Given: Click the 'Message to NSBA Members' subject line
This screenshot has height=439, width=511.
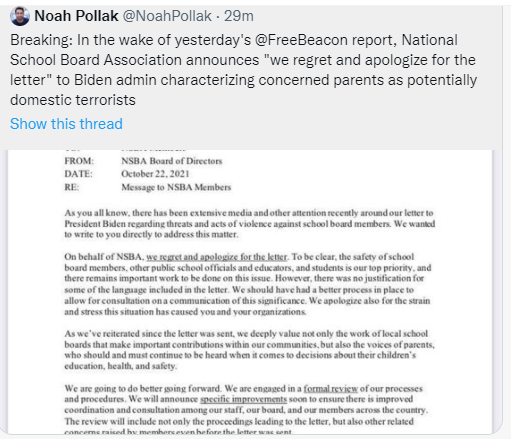Looking at the screenshot, I should (176, 187).
